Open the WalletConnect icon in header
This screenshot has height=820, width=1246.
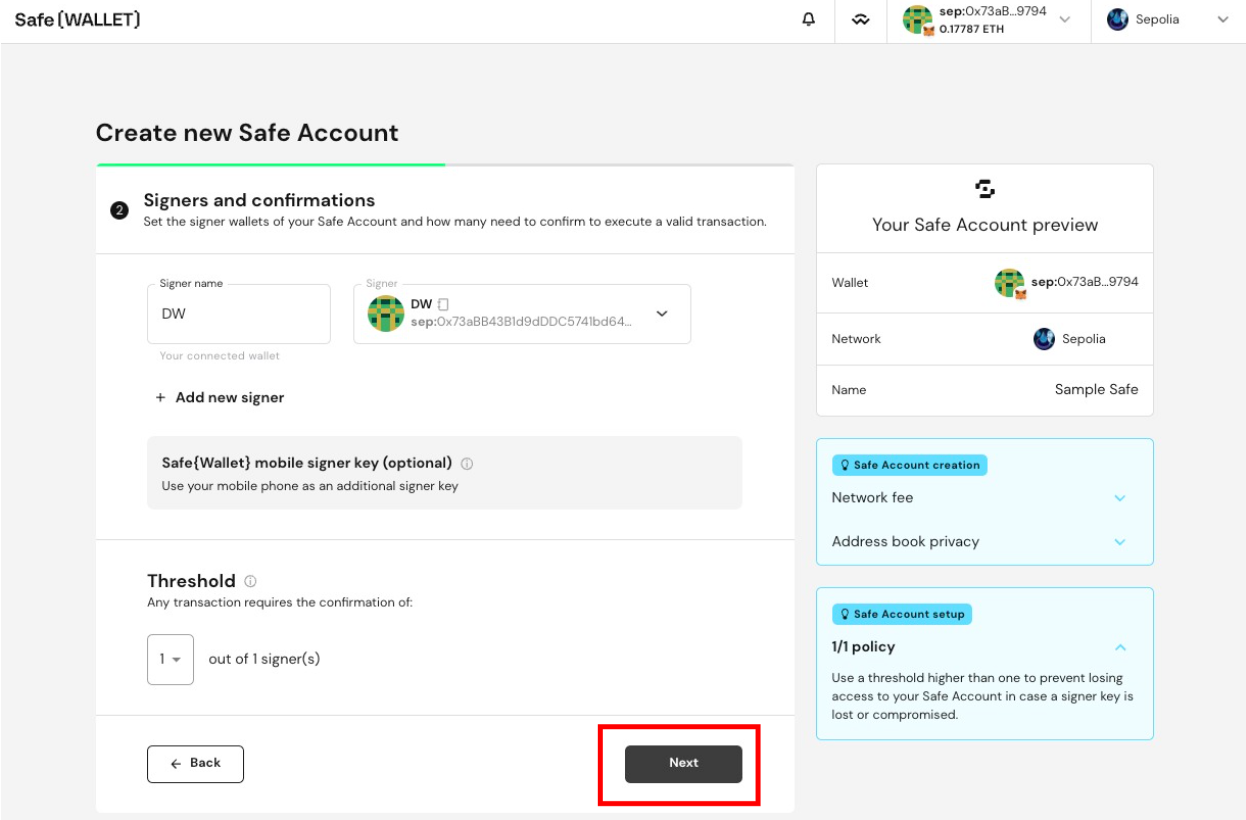860,20
